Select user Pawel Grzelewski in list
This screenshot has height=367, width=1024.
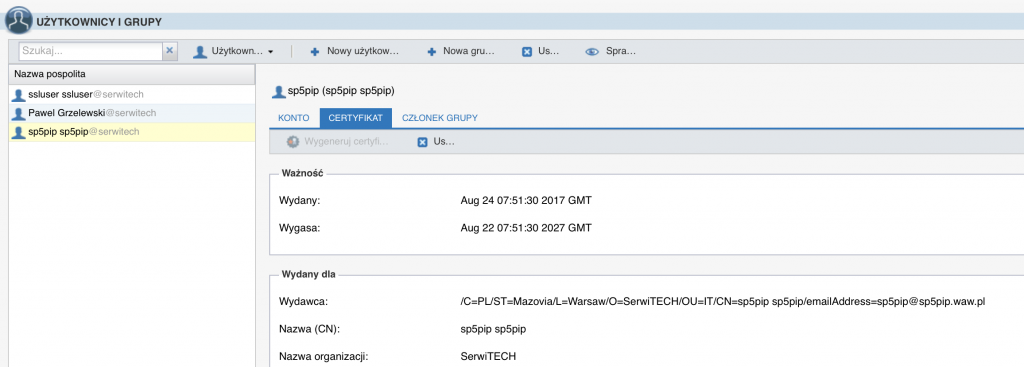click(132, 113)
